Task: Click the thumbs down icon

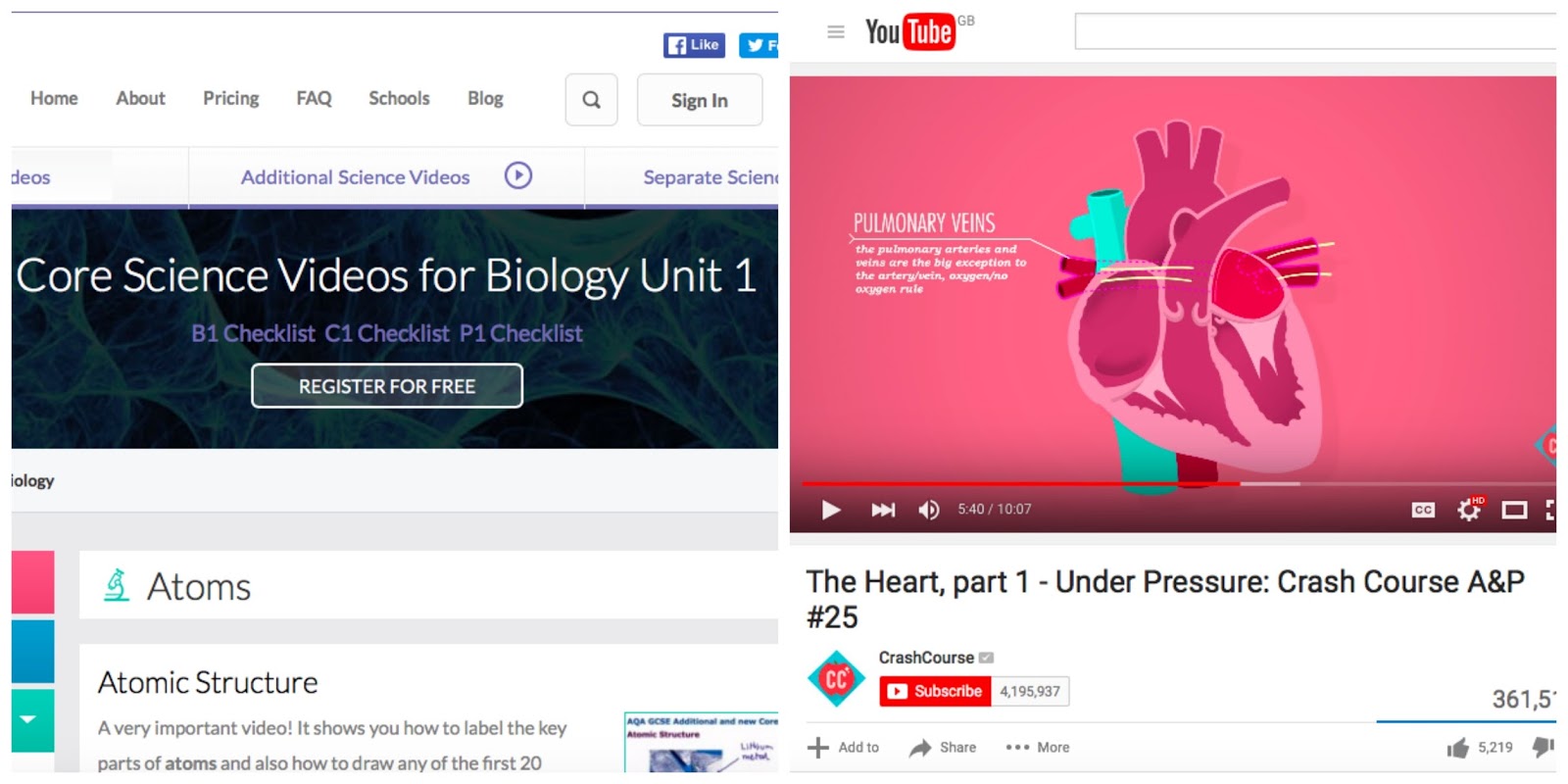Action: tap(1543, 747)
